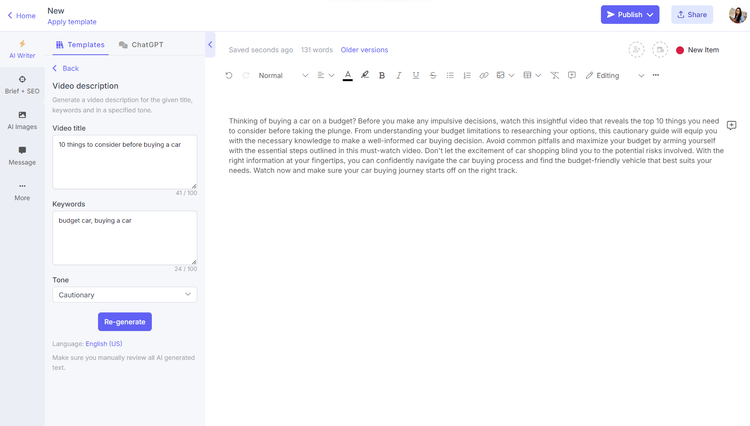Open the Editing mode dropdown
The height and width of the screenshot is (426, 750).
coord(615,76)
